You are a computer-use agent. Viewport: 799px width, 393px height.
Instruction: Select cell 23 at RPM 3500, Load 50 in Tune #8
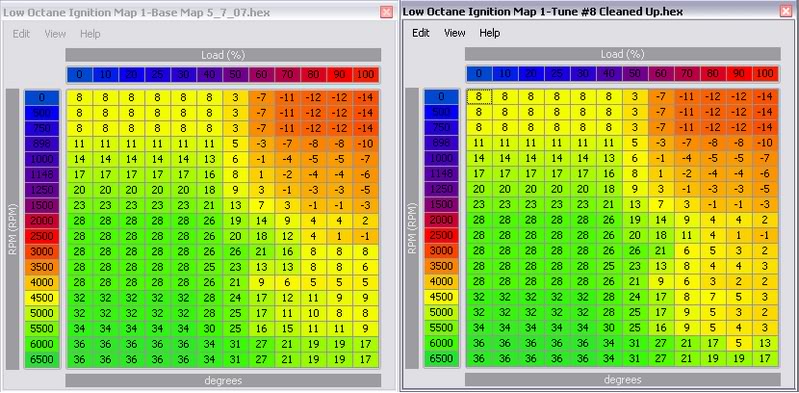click(635, 266)
